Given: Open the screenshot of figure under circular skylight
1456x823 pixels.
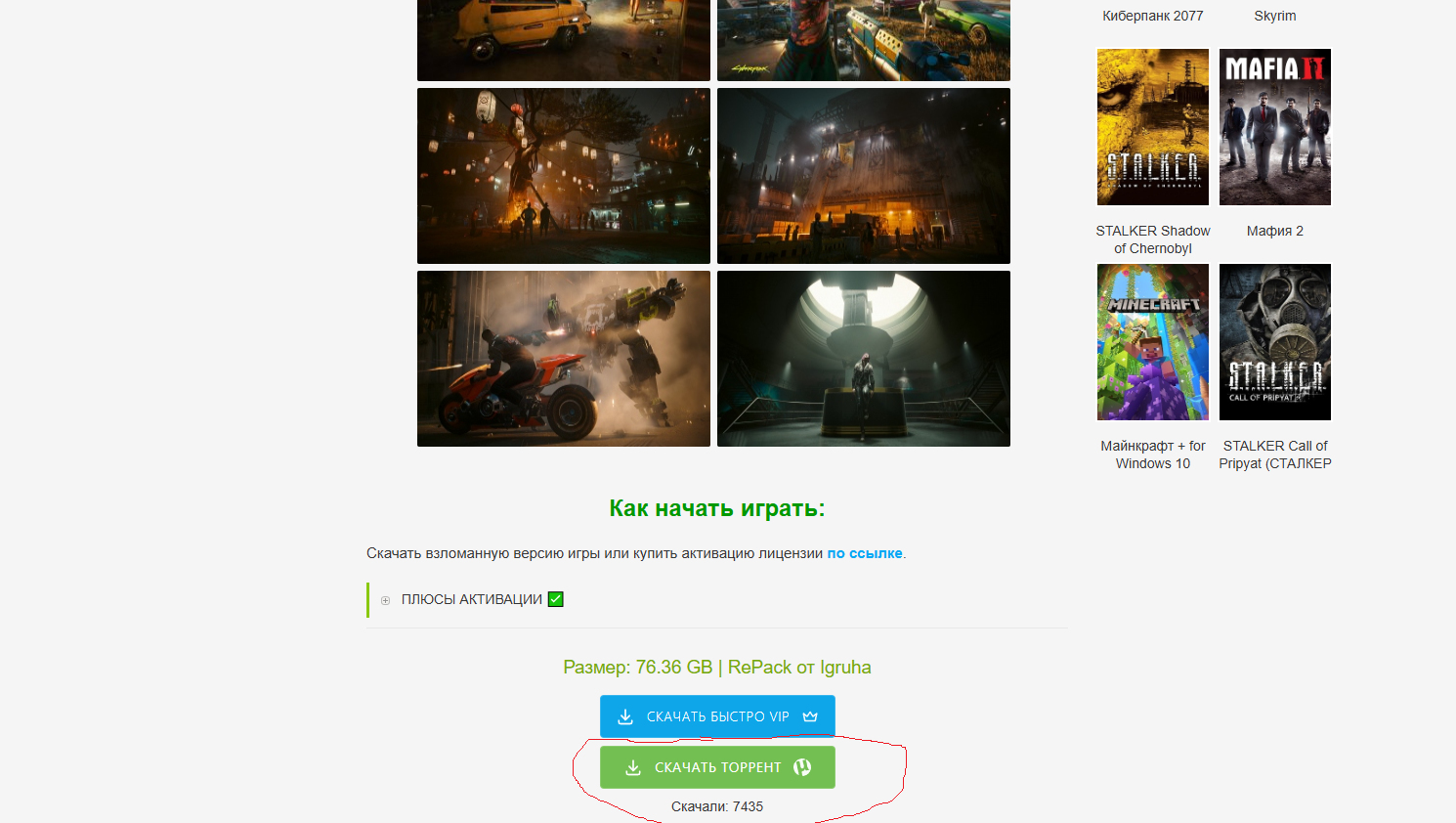Looking at the screenshot, I should click(x=864, y=359).
